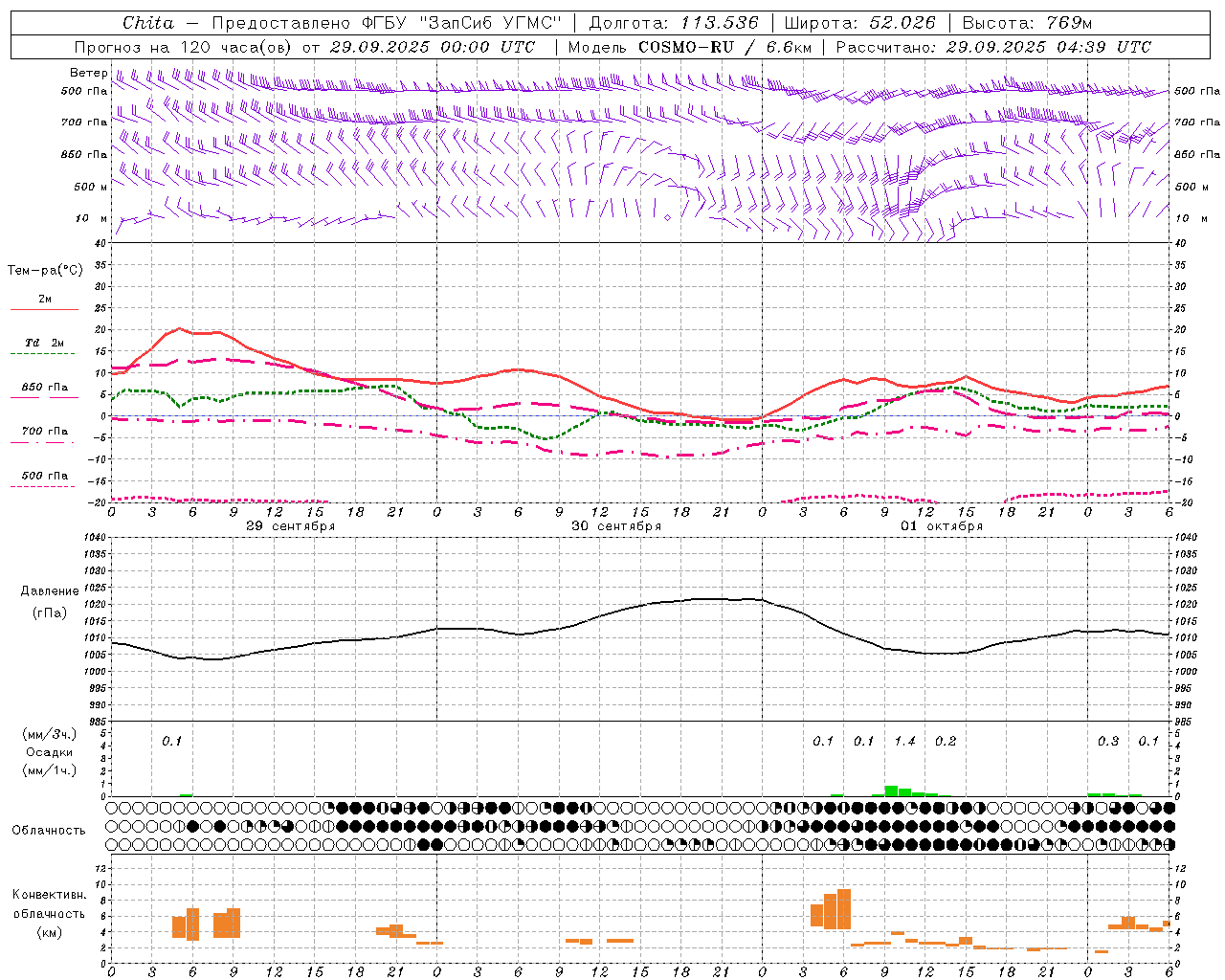Click "Рассчитано: 29.09.2025 04:39 UTC" text

[993, 47]
